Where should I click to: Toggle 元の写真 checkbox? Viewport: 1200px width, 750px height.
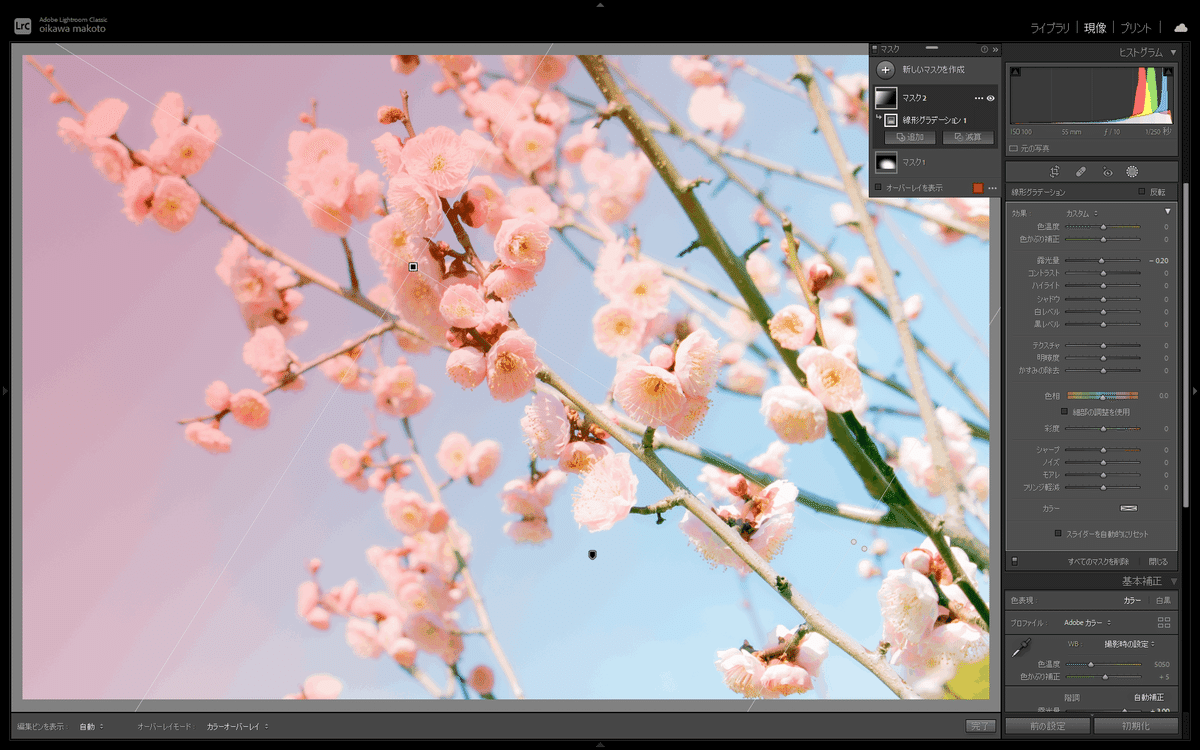pyautogui.click(x=1014, y=148)
